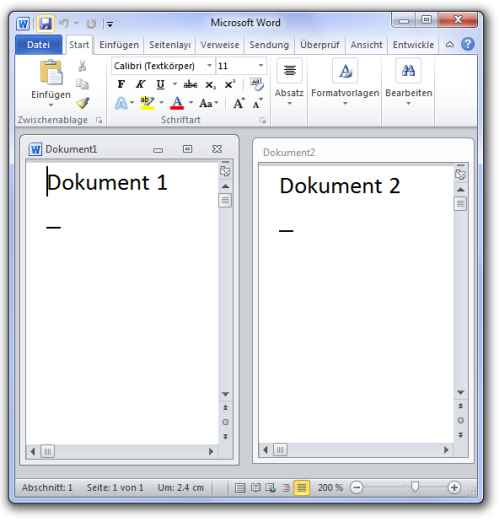Toggle superscript formatting
Viewport: 500px width, 522px height.
(230, 84)
